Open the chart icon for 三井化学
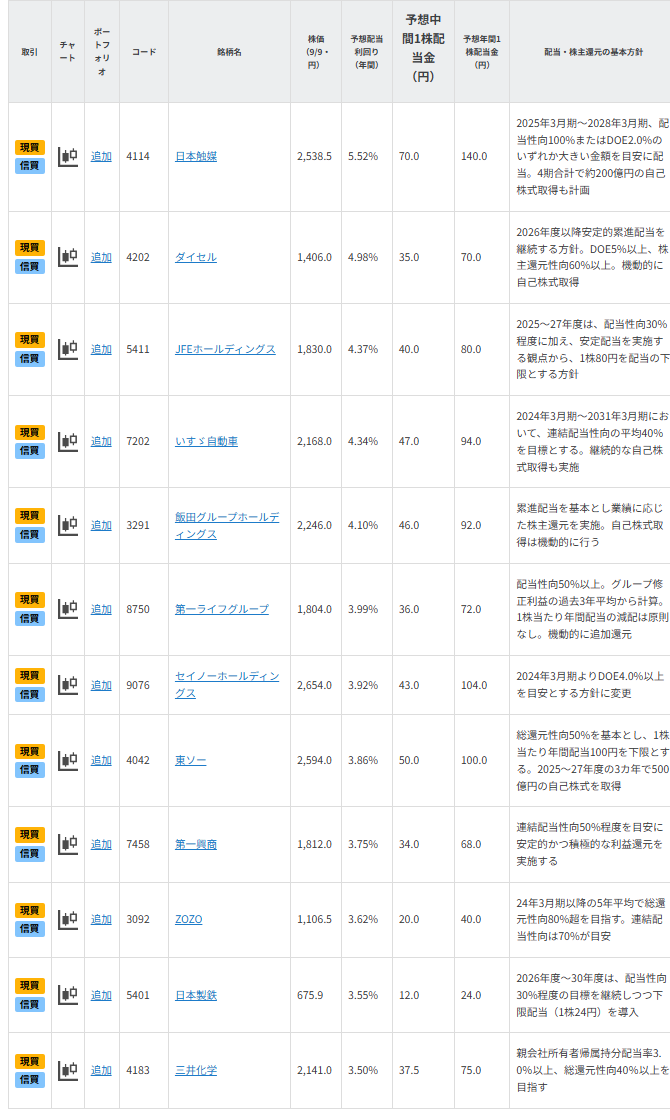This screenshot has width=670, height=1120. 68,1070
